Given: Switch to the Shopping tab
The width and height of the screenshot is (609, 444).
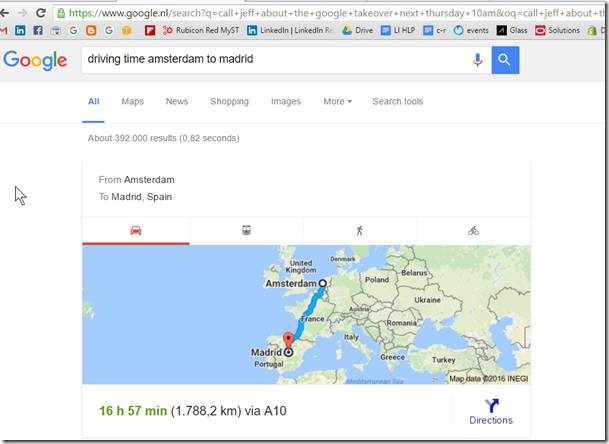Looking at the screenshot, I should point(229,101).
